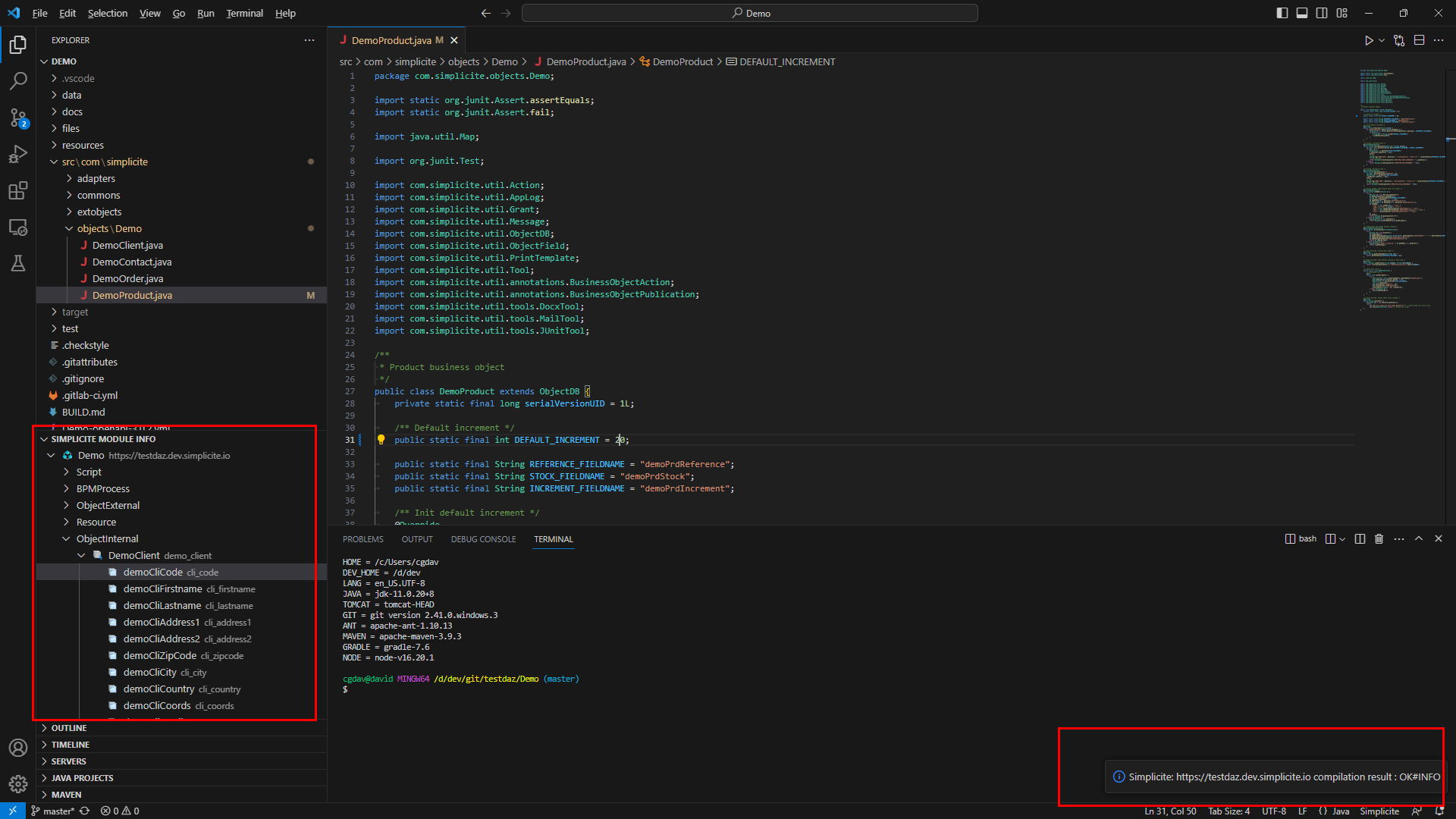The image size is (1456, 819).
Task: Click the Java language mode indicator
Action: [1341, 811]
